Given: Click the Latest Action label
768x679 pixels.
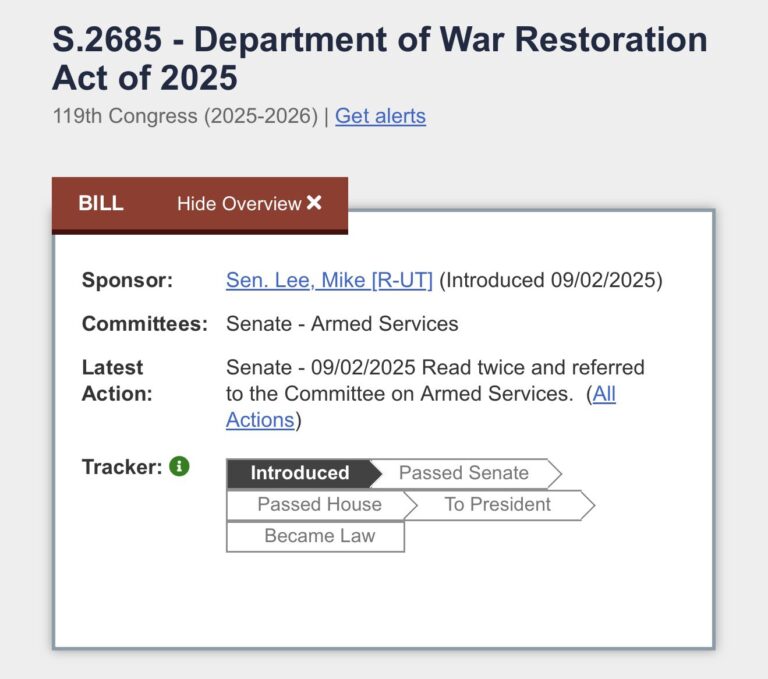Looking at the screenshot, I should [x=117, y=381].
